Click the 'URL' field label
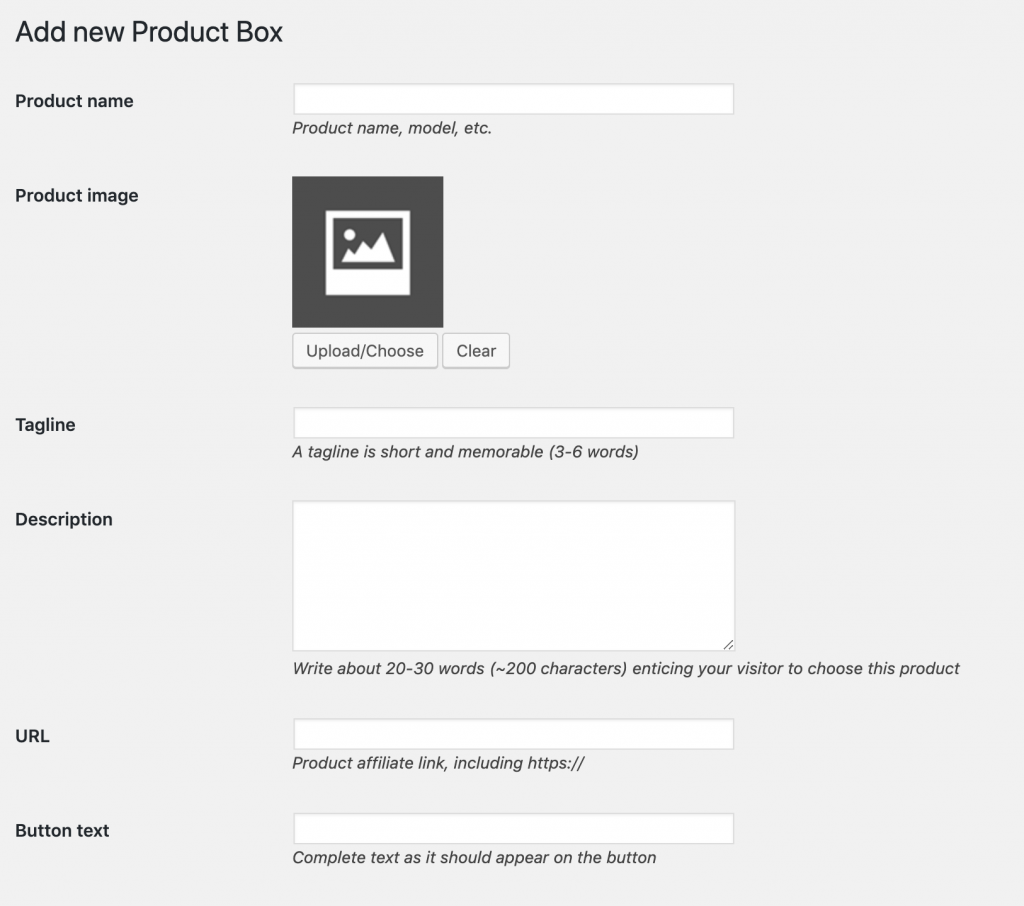The width and height of the screenshot is (1024, 906). 32,737
